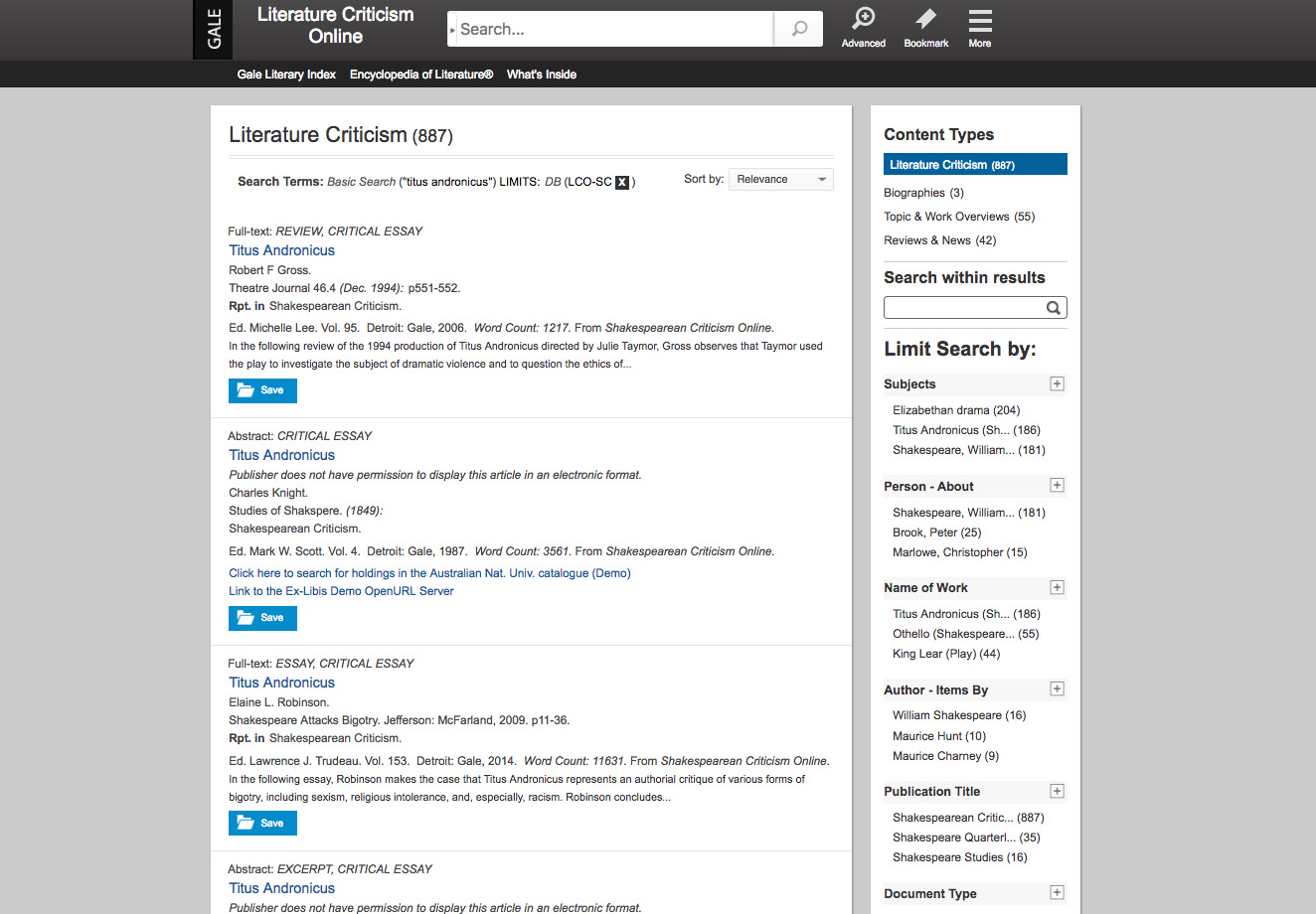
Task: Filter by Elizabethan drama (204)
Action: 956,410
